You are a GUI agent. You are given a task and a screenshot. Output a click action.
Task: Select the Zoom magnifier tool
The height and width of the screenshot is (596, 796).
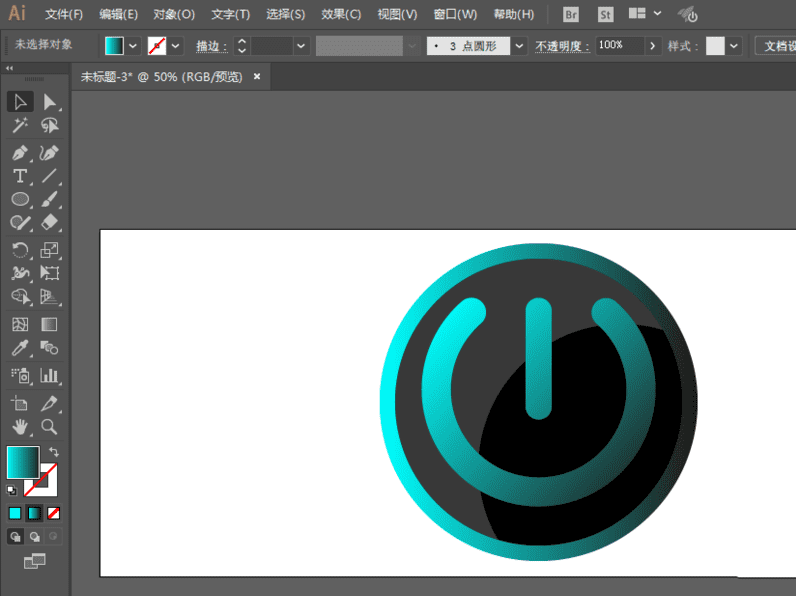pyautogui.click(x=49, y=427)
